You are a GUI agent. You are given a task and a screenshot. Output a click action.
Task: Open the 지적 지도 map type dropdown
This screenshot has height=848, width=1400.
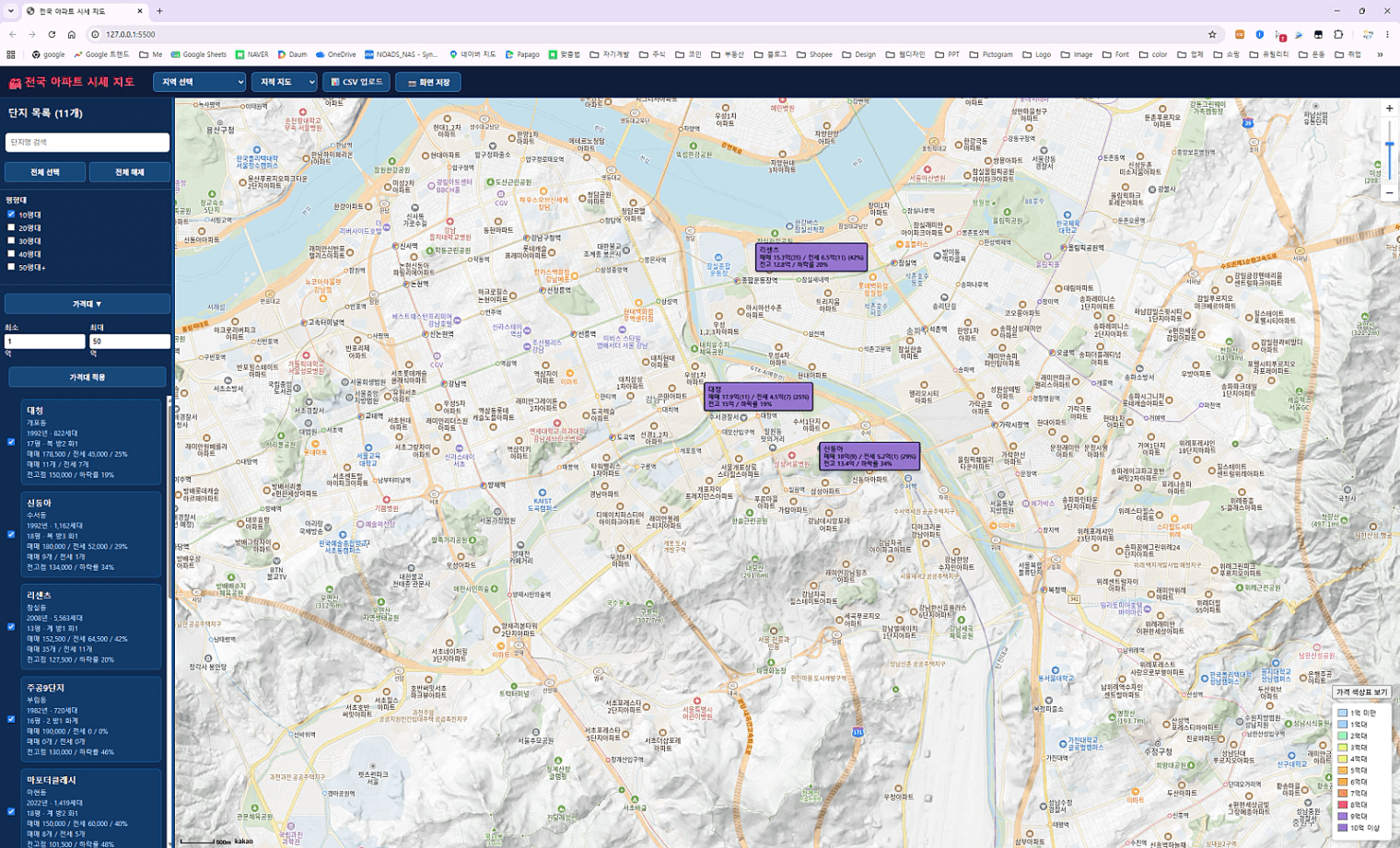284,82
